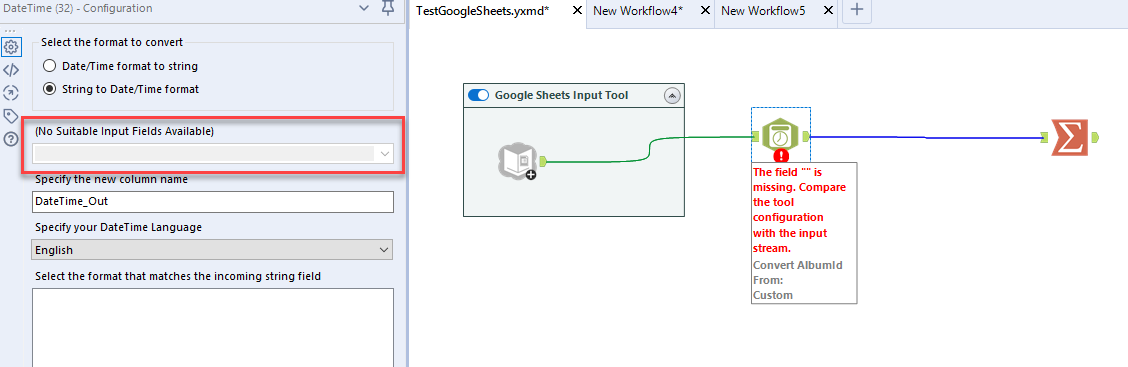The height and width of the screenshot is (367, 1128).
Task: Open the Configuration gear icon in sidebar
Action: pyautogui.click(x=11, y=47)
